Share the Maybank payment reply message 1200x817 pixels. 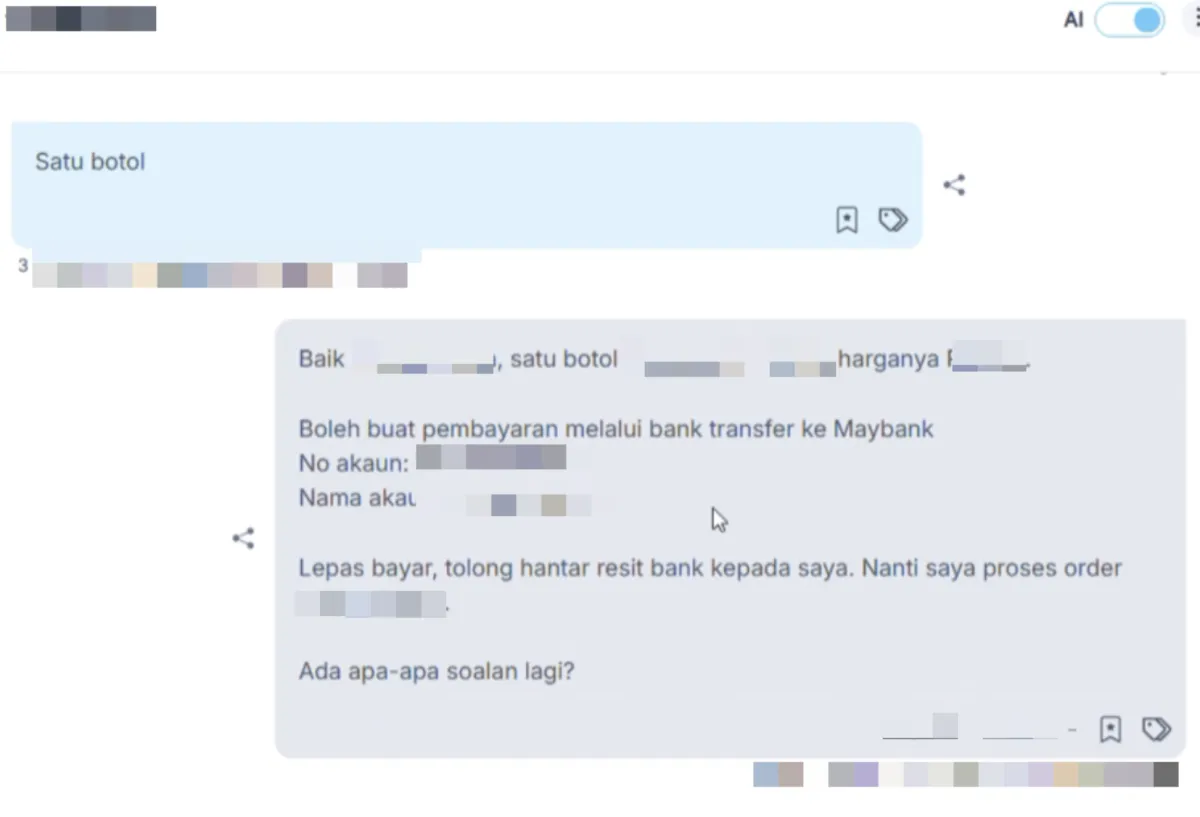243,538
